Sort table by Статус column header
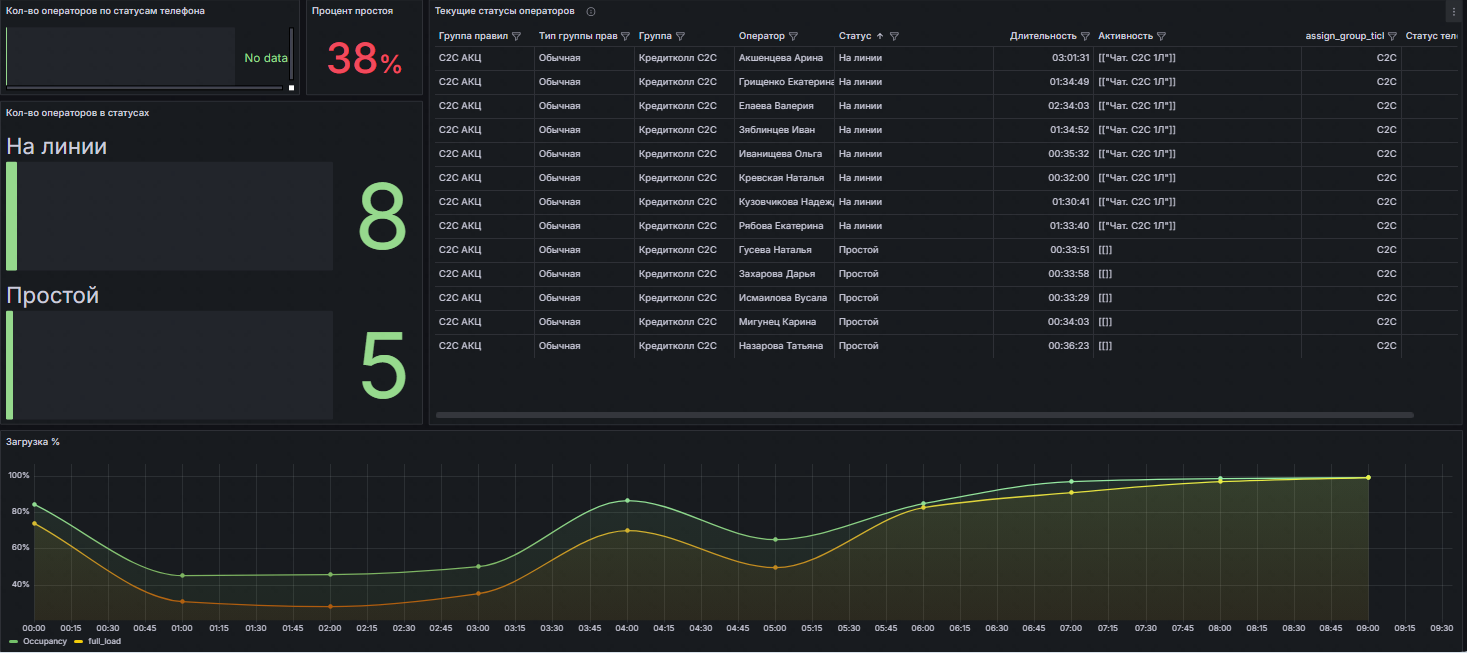Screen dimensions: 1467x653 (856, 36)
